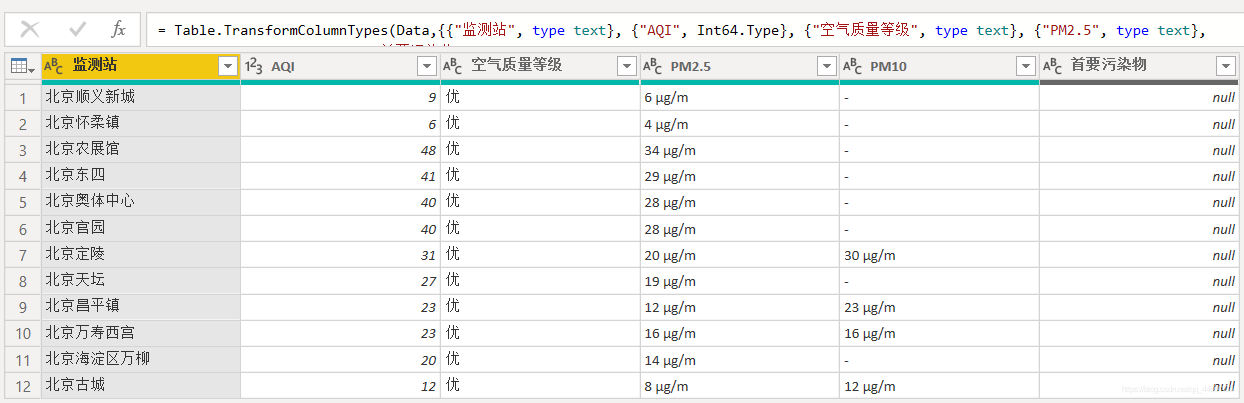1244x403 pixels.
Task: Confirm the formula with the checkmark icon
Action: pos(77,29)
